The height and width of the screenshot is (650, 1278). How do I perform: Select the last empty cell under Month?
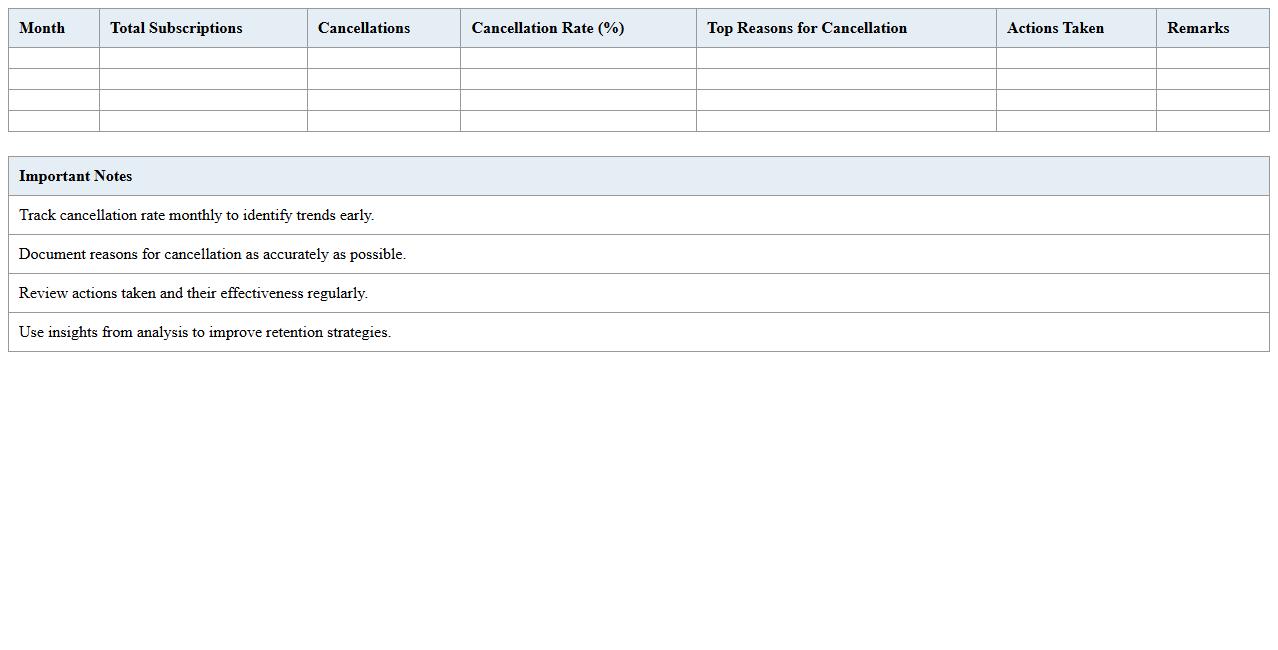click(x=54, y=121)
